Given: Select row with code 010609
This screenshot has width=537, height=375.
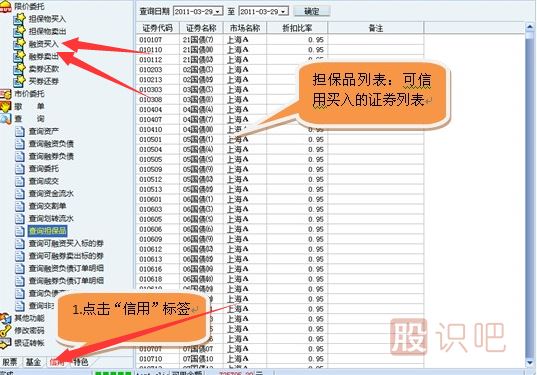Looking at the screenshot, I should (279, 239).
